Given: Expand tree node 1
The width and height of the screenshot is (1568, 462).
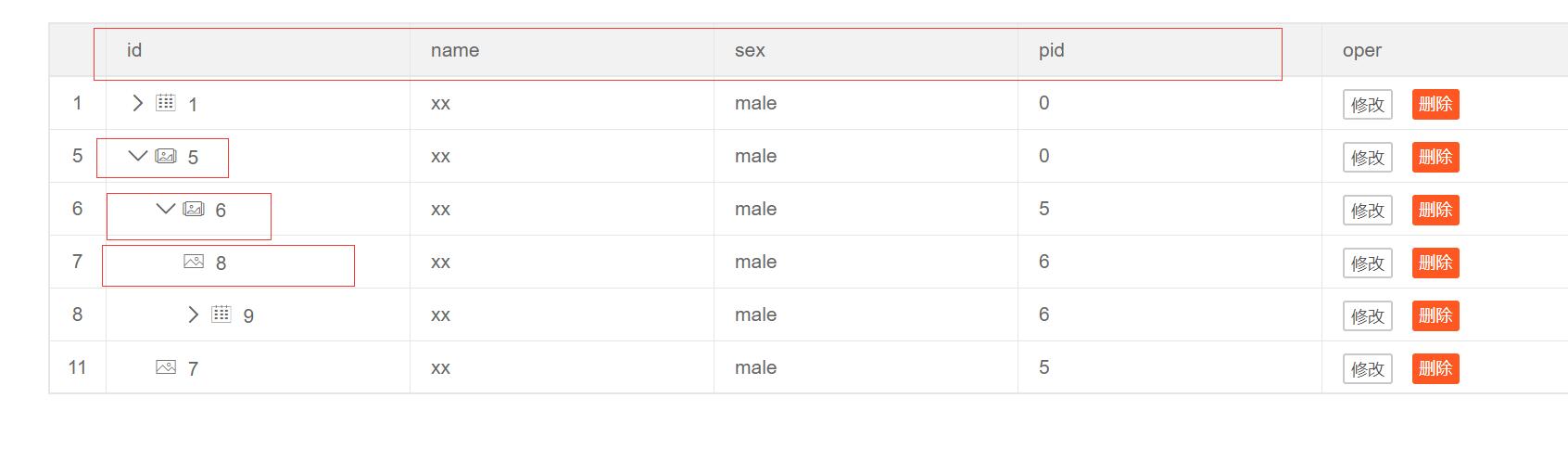Looking at the screenshot, I should click(x=137, y=103).
